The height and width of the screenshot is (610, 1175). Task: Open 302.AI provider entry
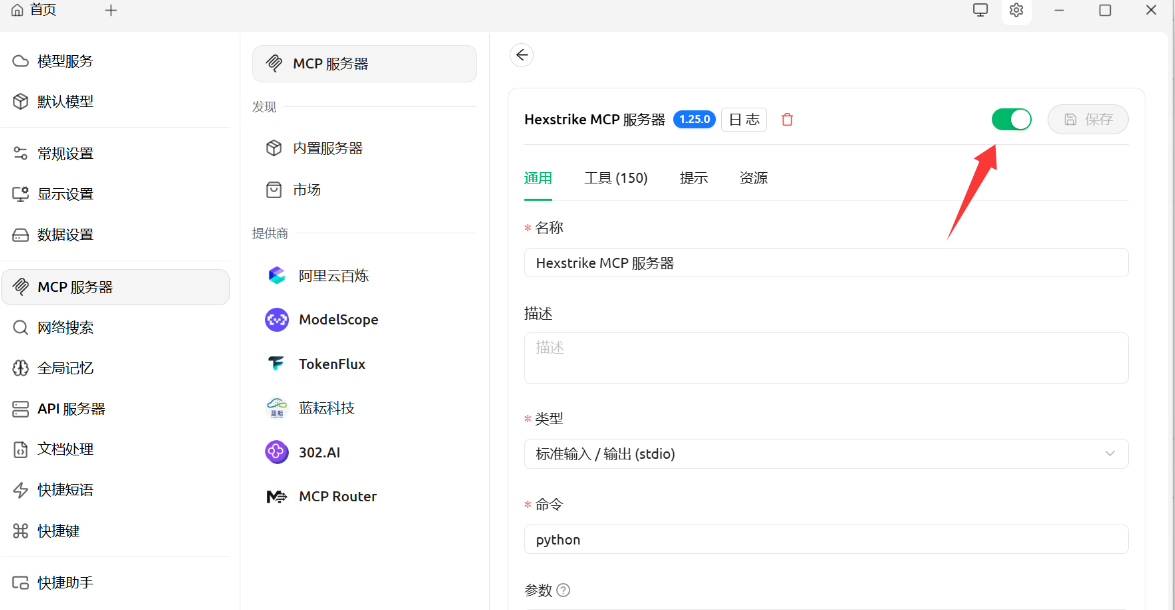[318, 452]
